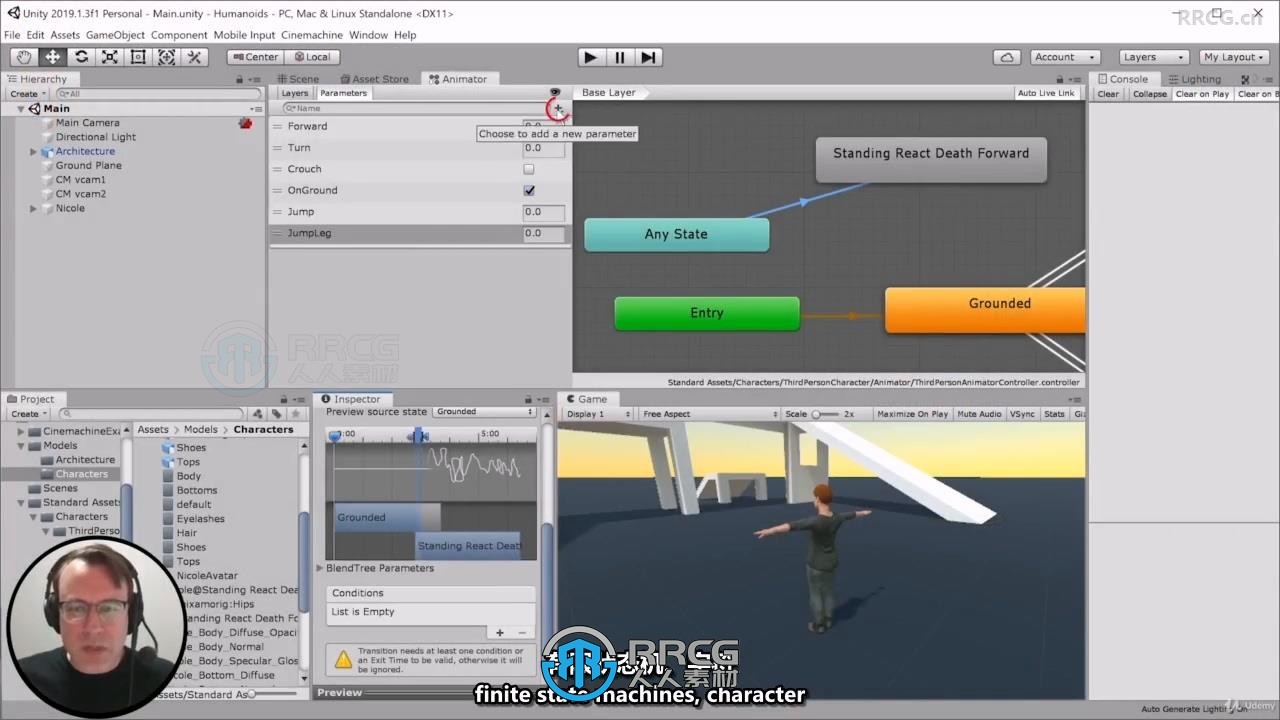The height and width of the screenshot is (720, 1280).
Task: Open the Cinemachine menu
Action: tap(312, 35)
